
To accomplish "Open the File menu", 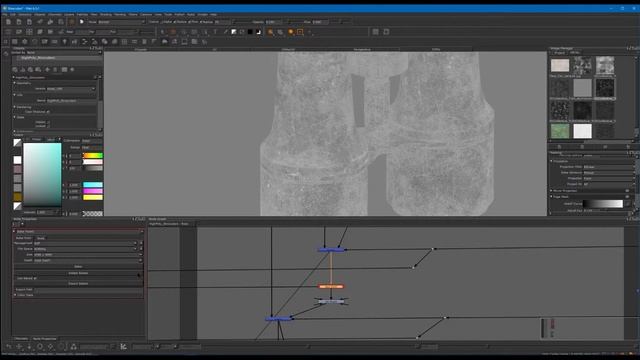I will click(5, 14).
